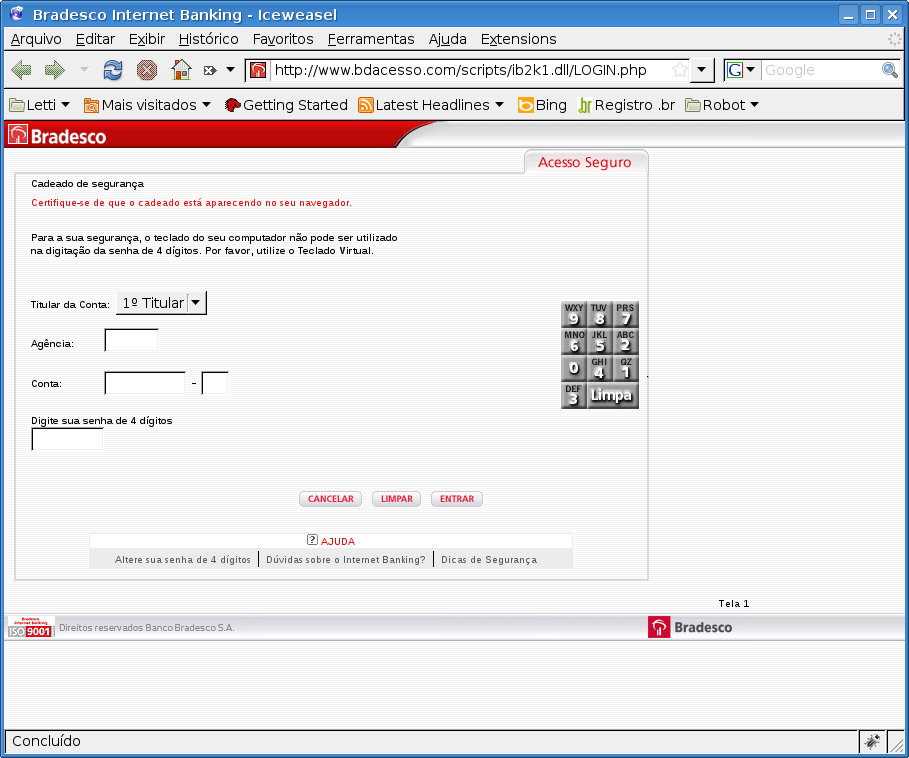
Task: Click the Conta number field
Action: (145, 383)
